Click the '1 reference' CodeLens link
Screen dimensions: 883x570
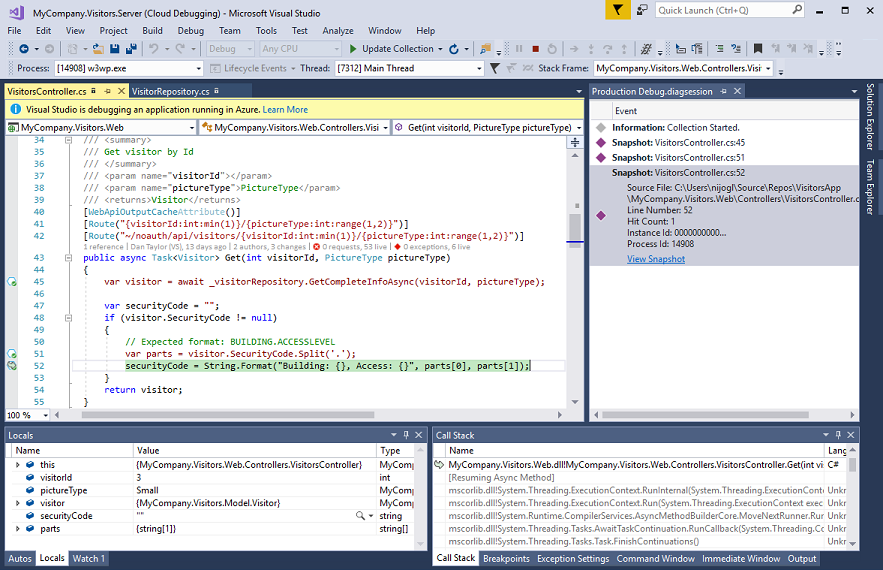103,247
